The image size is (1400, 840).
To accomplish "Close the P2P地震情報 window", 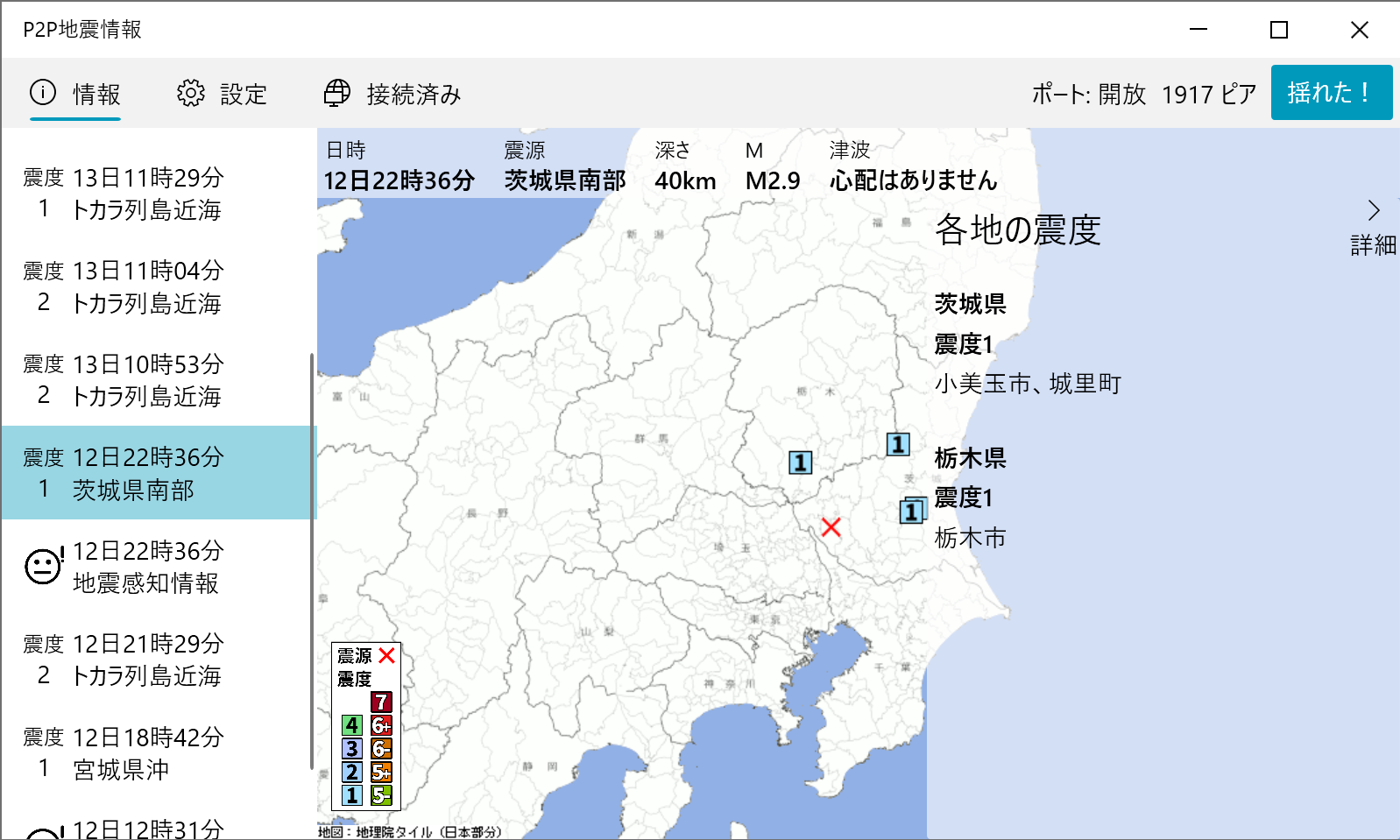I will point(1360,30).
